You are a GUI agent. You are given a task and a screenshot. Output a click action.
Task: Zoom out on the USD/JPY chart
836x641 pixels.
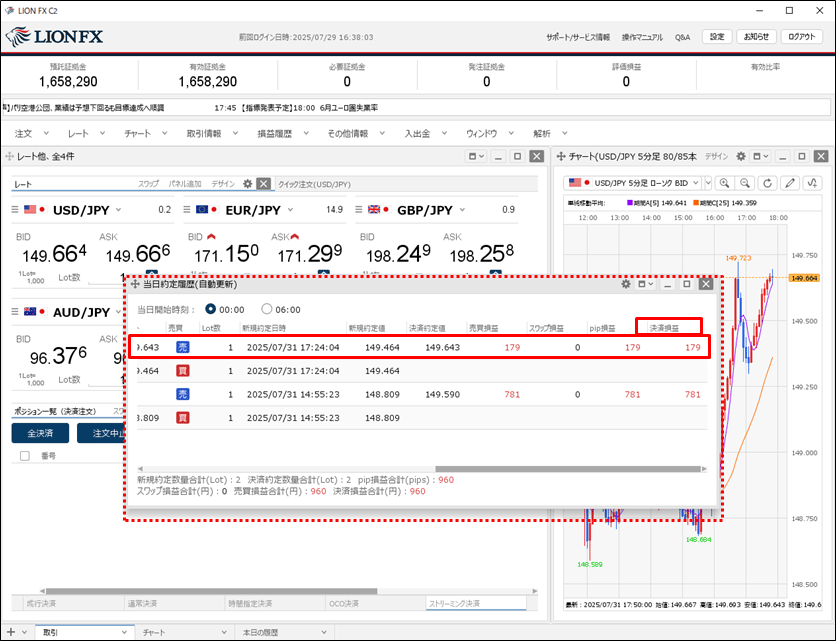point(746,183)
